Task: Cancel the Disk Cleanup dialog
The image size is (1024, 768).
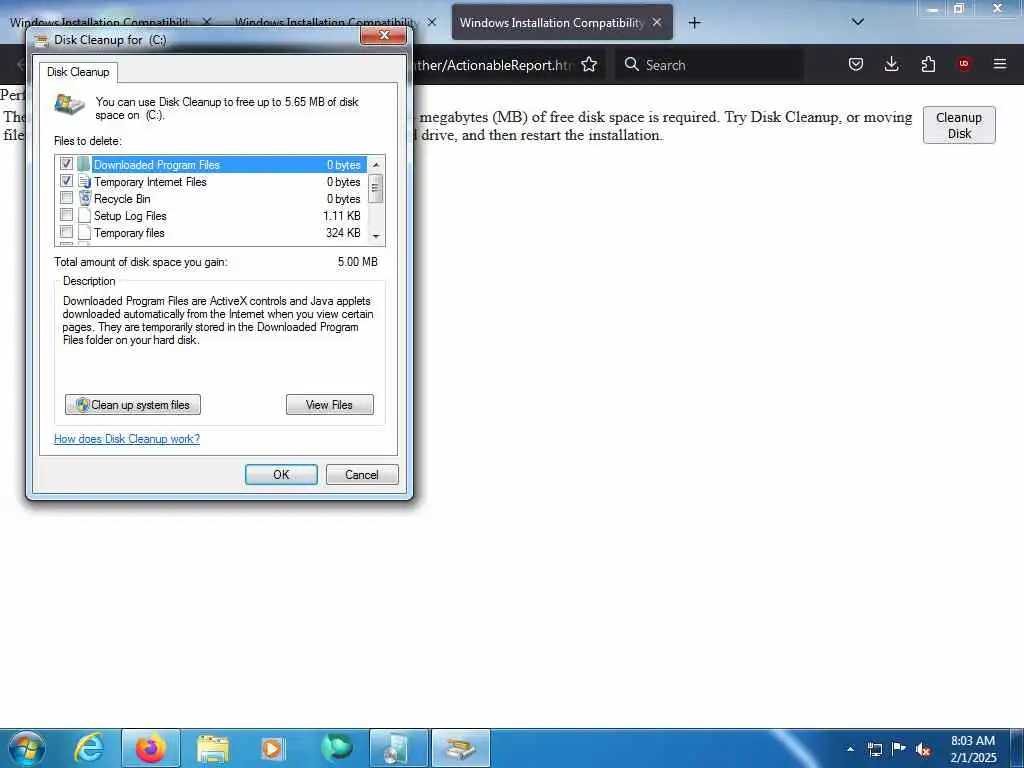Action: click(x=362, y=475)
